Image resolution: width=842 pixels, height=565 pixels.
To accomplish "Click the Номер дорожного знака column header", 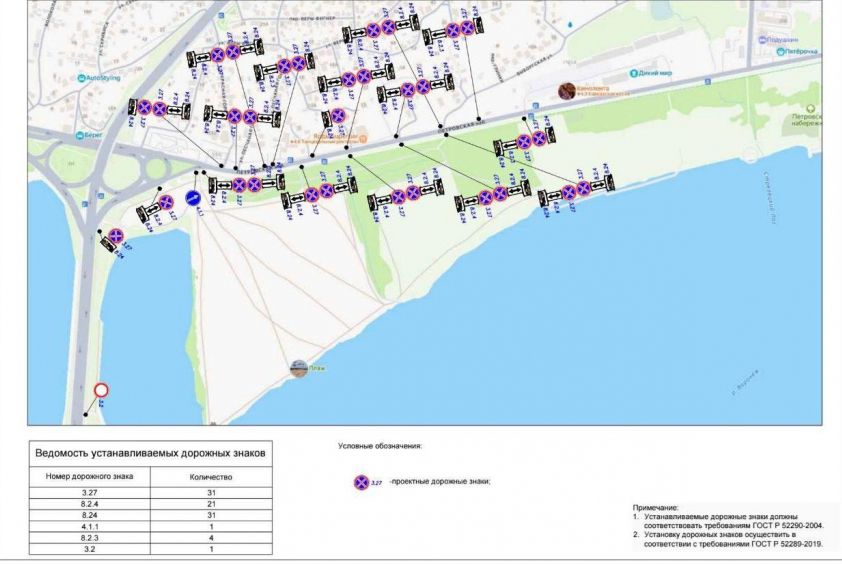I will [90, 477].
